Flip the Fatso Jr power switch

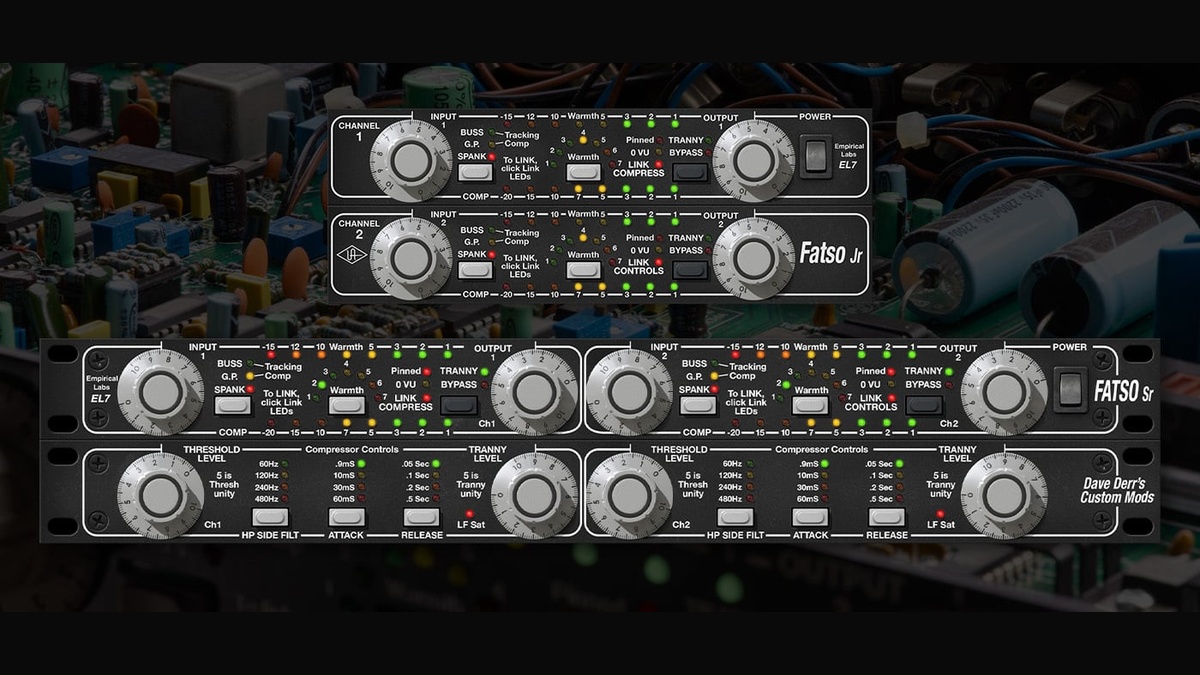click(x=816, y=159)
